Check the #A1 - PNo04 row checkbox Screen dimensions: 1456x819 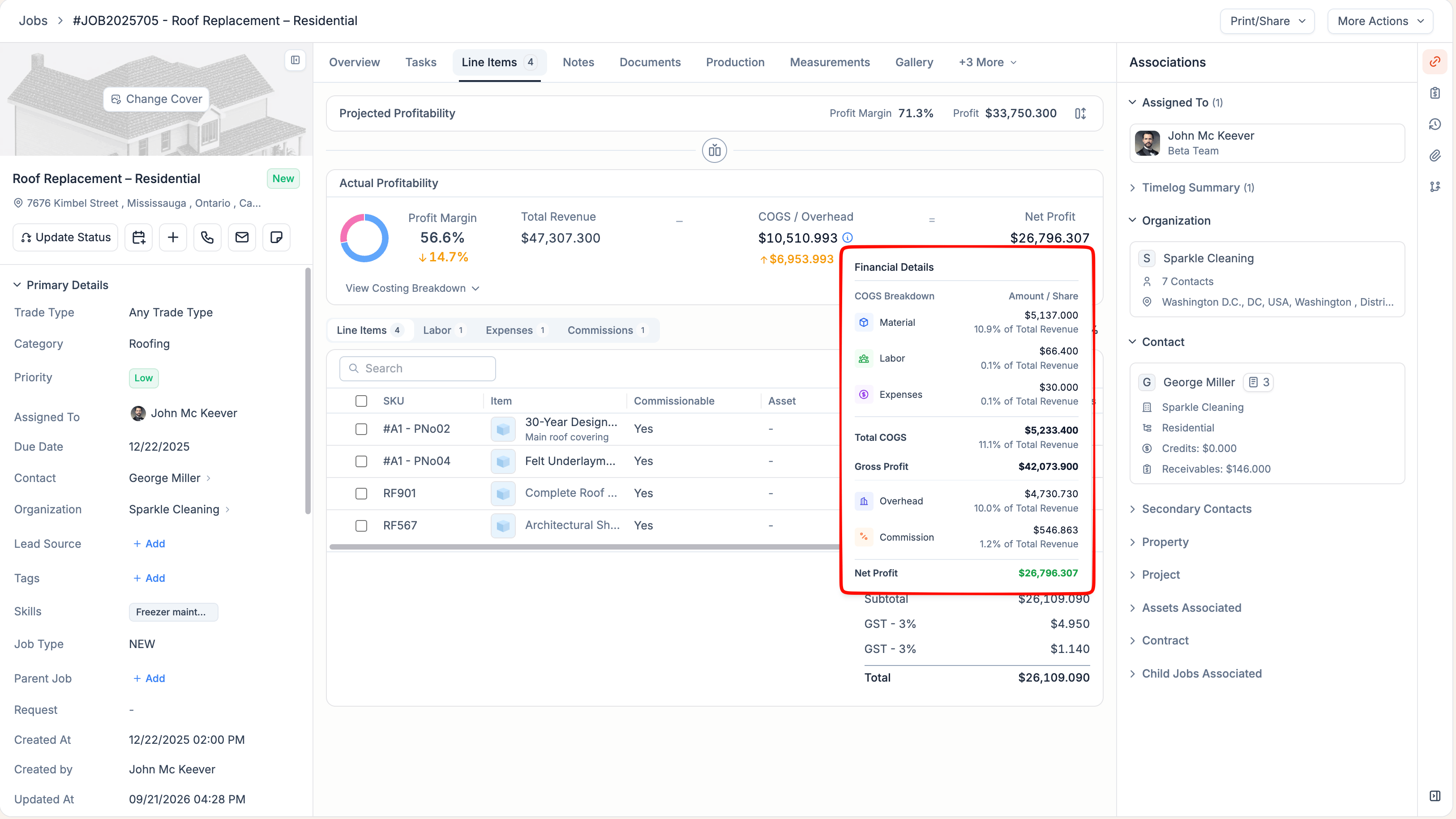(x=361, y=461)
